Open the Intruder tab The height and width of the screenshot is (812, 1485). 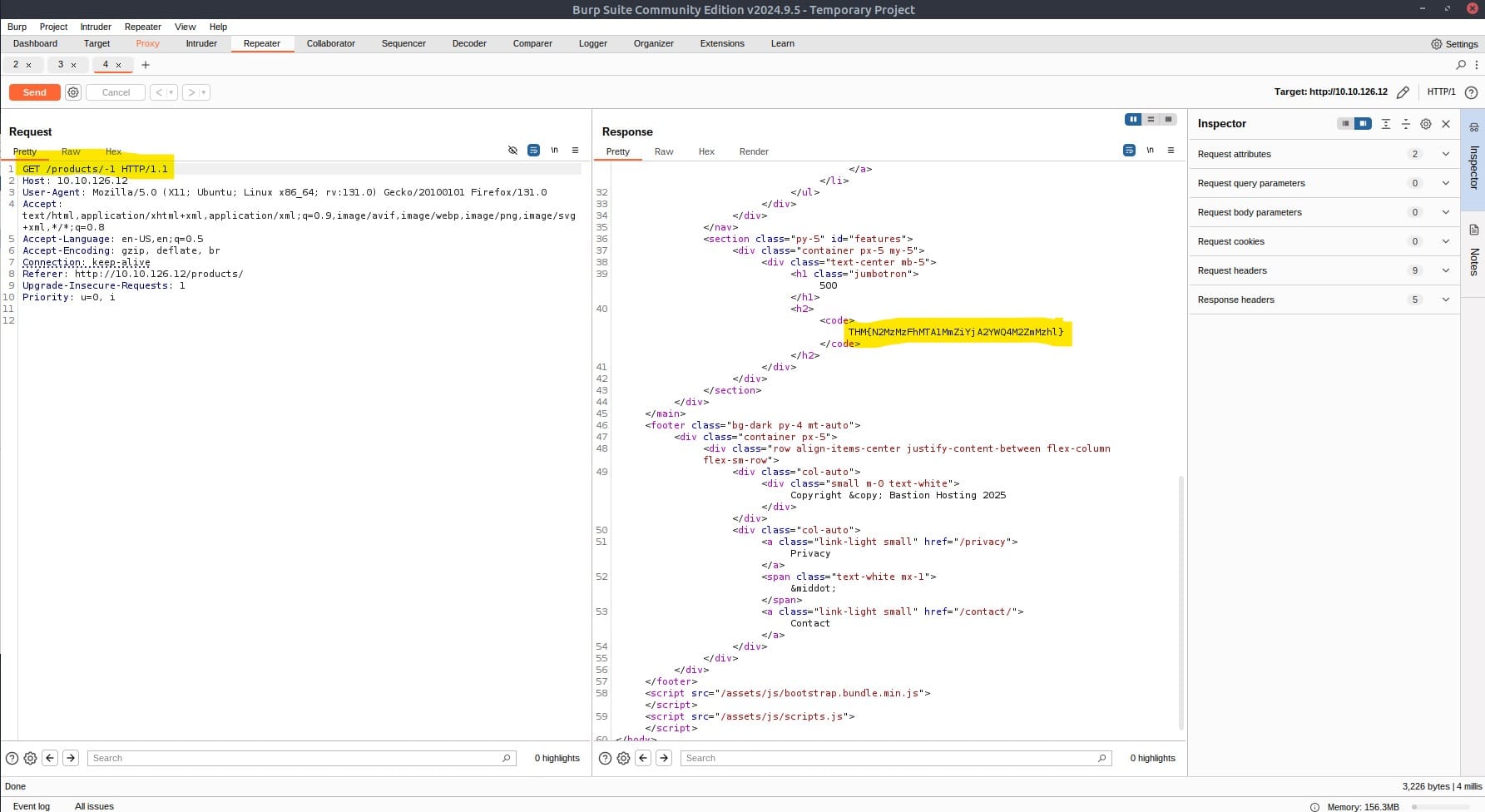coord(201,43)
